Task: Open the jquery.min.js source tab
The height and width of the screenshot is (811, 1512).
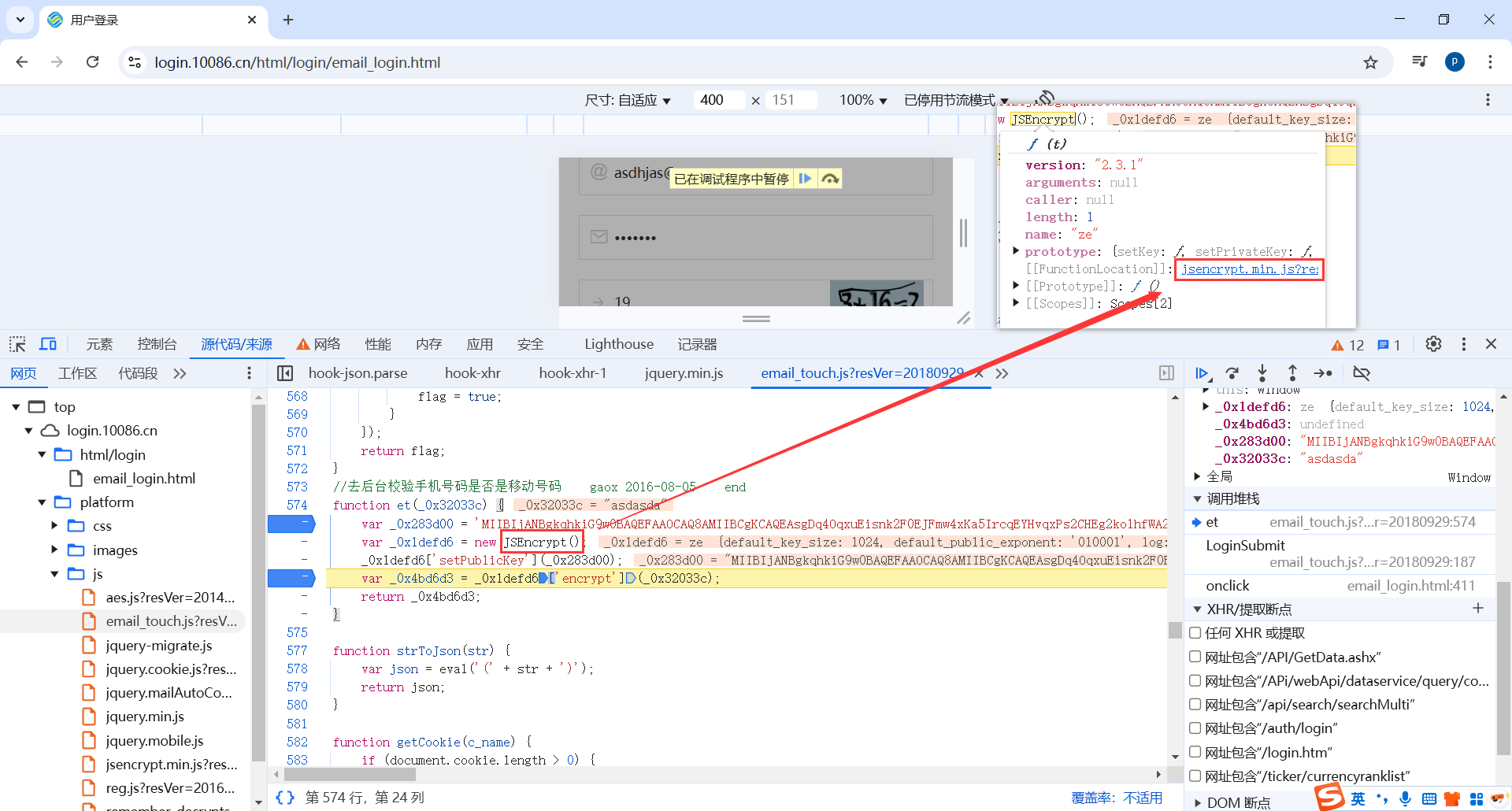Action: click(684, 373)
